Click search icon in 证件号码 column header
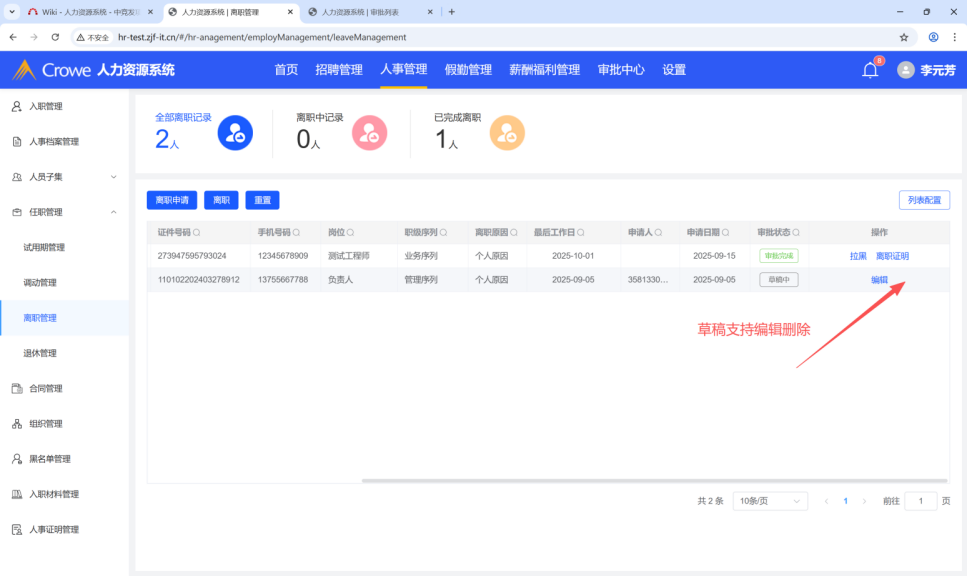The image size is (968, 577). (197, 232)
